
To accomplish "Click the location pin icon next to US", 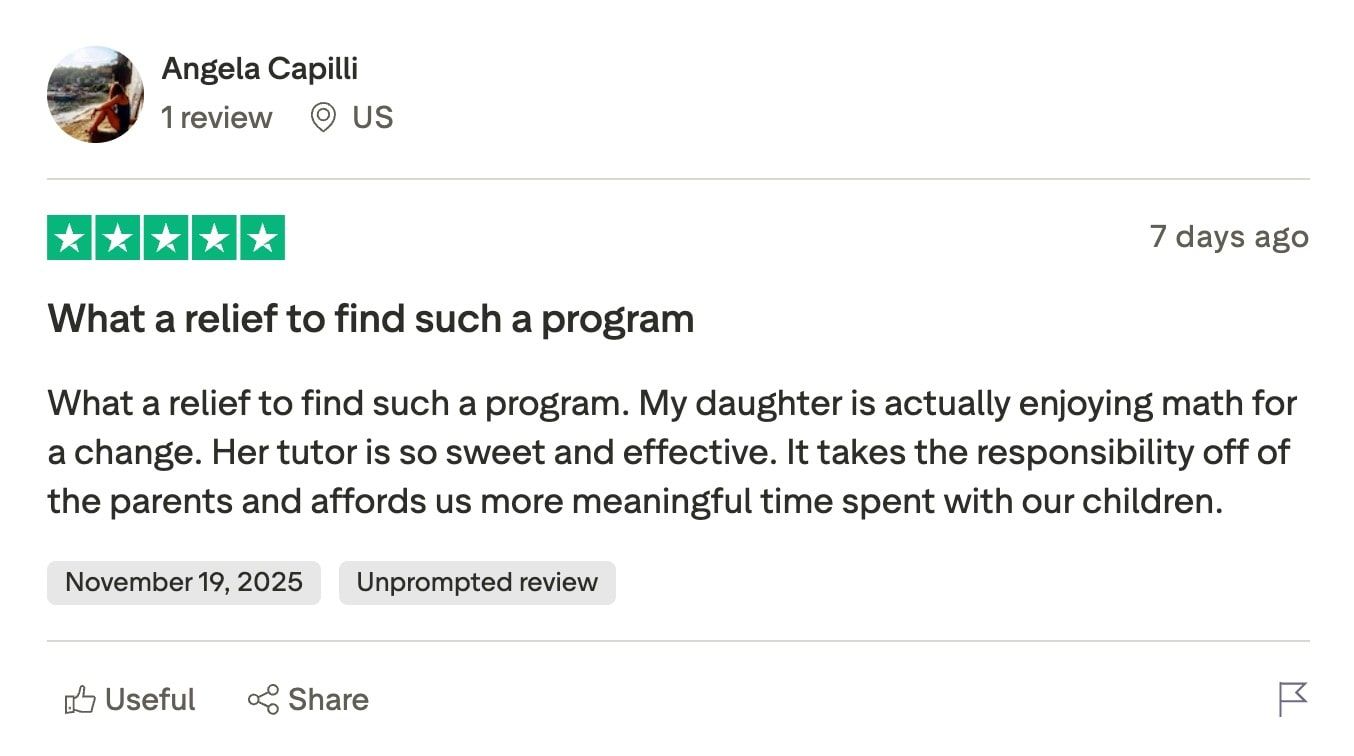I will pyautogui.click(x=322, y=117).
